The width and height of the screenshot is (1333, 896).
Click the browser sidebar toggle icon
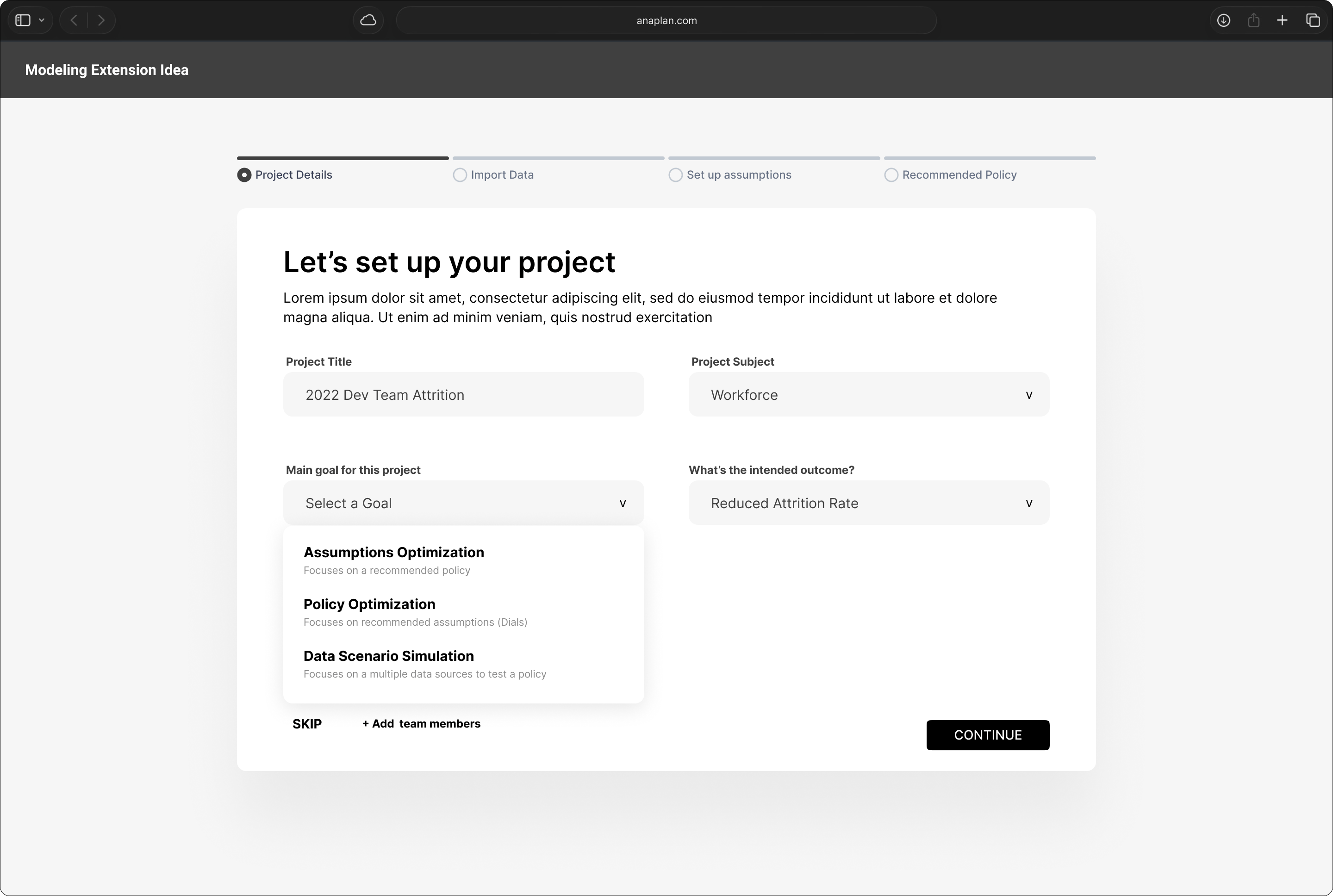coord(23,20)
